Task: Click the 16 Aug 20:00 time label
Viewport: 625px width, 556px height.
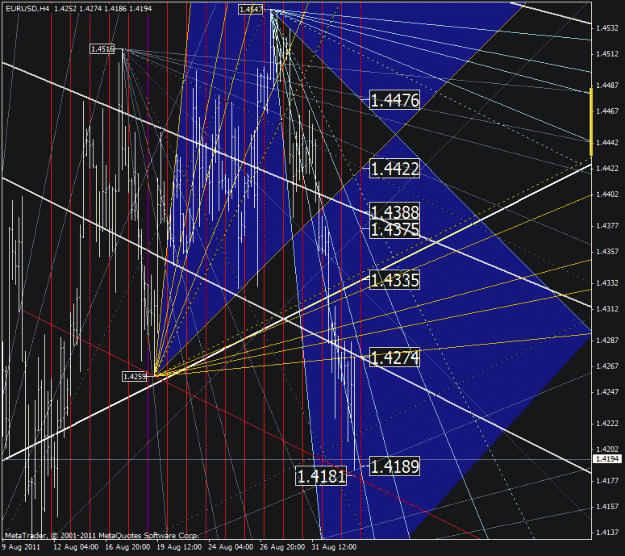Action: click(128, 547)
